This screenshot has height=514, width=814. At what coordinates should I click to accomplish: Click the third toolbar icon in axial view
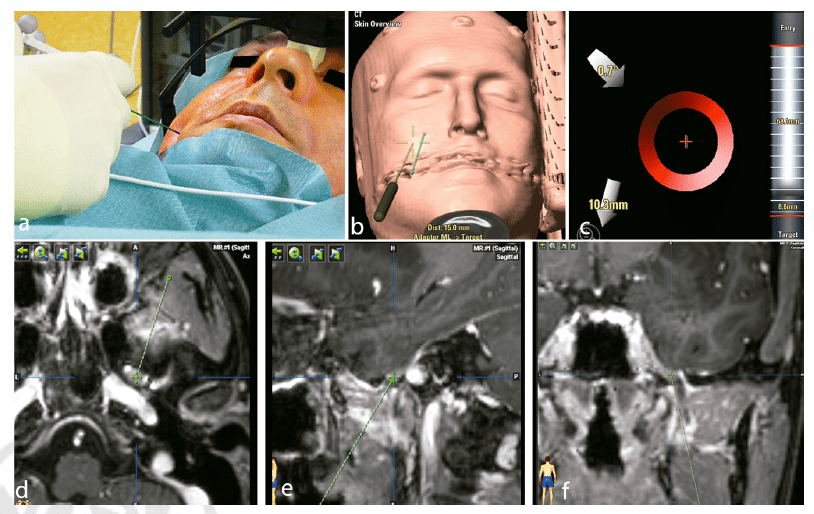point(63,254)
